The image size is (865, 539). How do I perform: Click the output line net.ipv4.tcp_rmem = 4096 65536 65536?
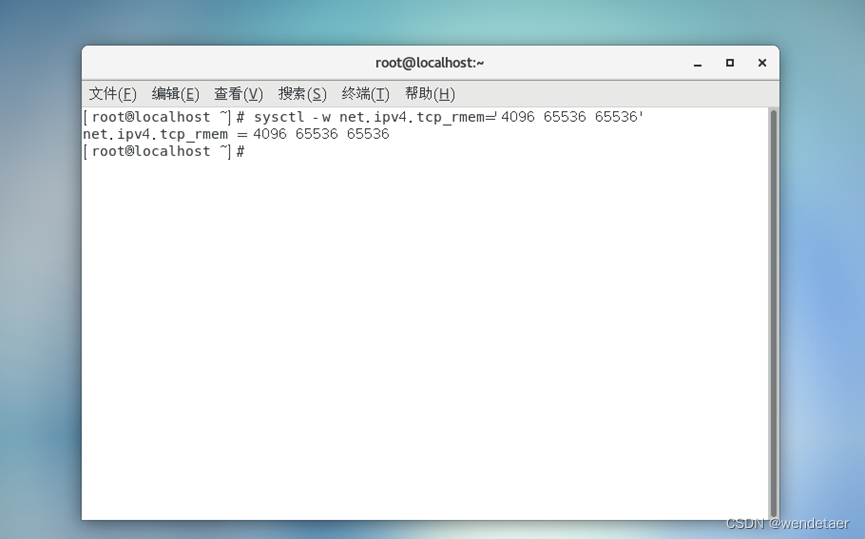coord(236,134)
